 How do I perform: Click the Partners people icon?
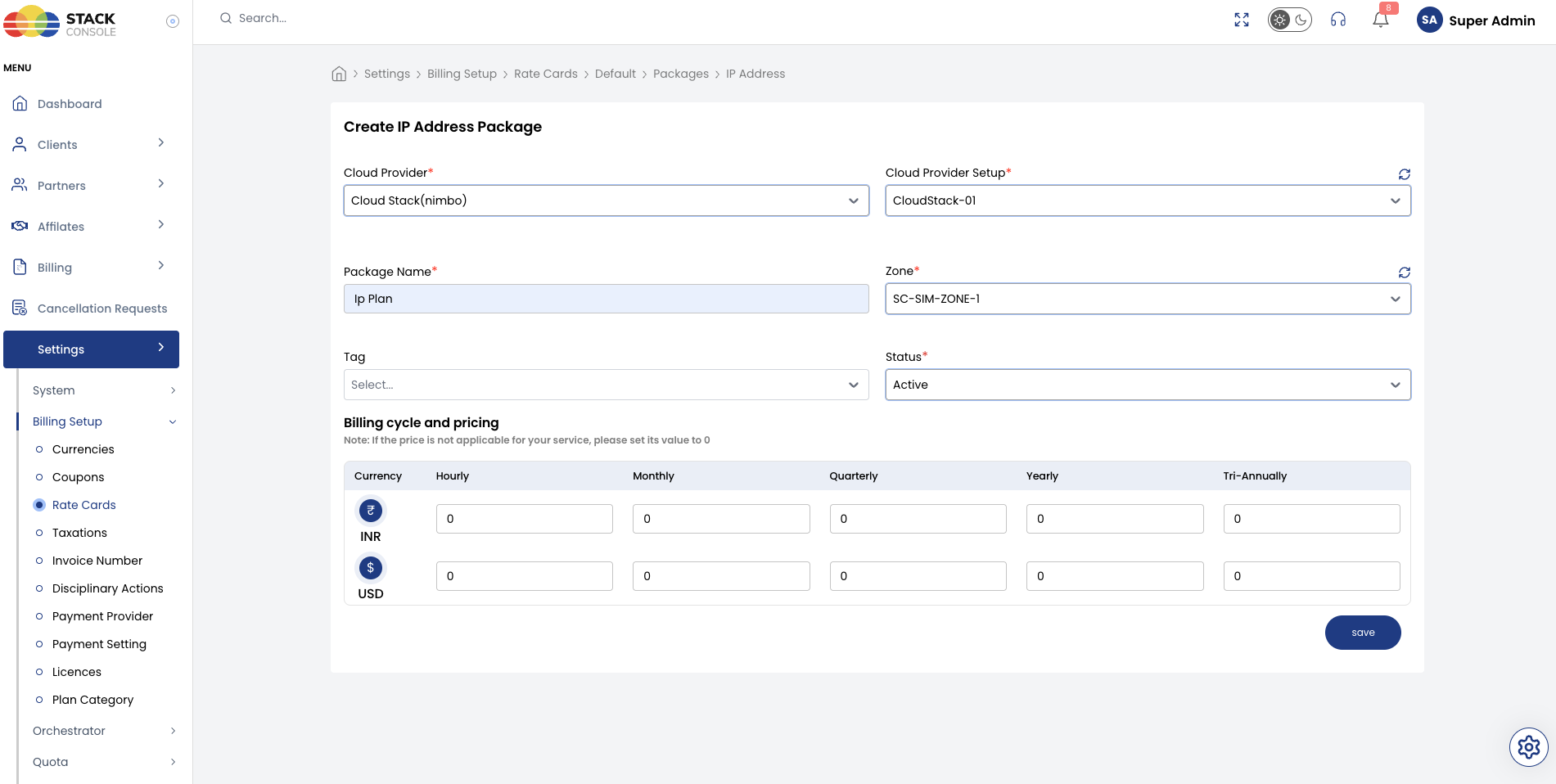(20, 185)
